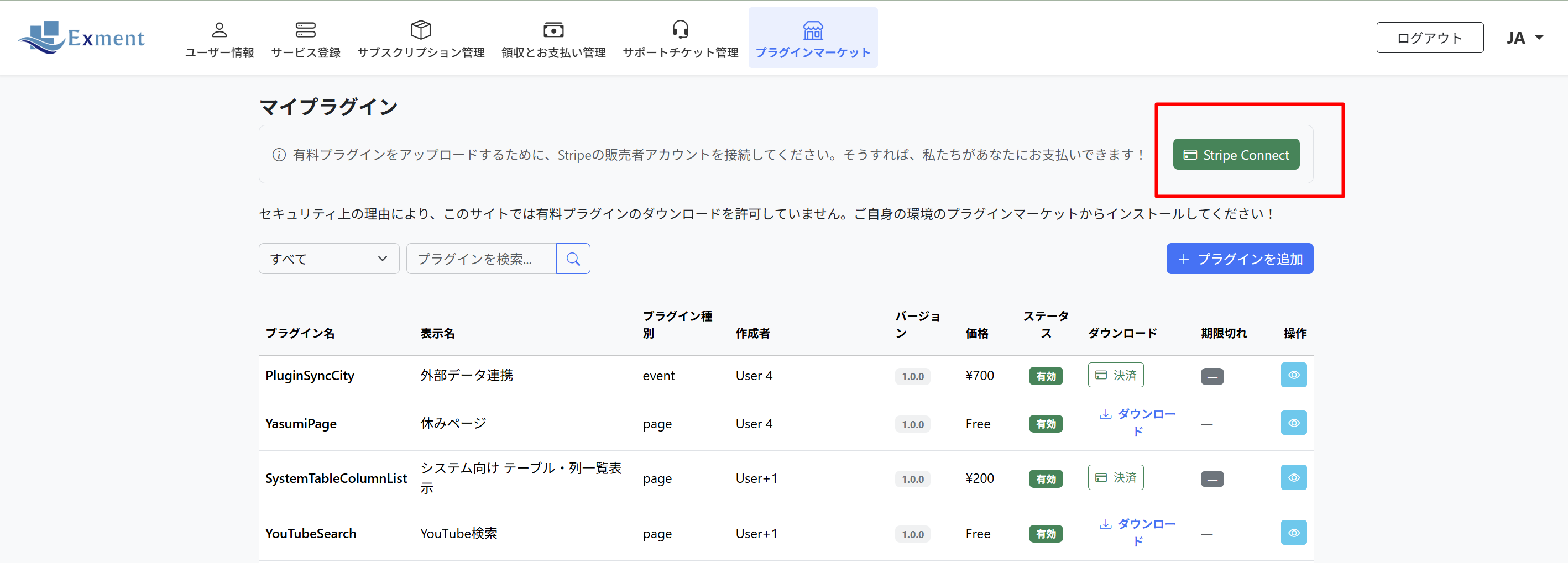Viewport: 1568px width, 563px height.
Task: Click the YouTube検索 display name
Action: [x=458, y=533]
